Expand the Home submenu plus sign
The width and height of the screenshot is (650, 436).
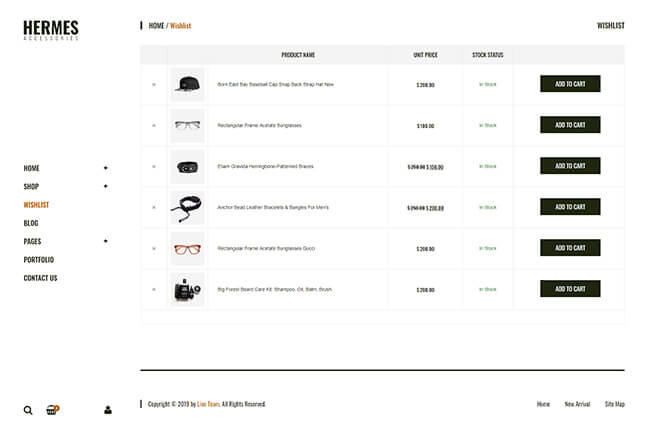pos(105,168)
